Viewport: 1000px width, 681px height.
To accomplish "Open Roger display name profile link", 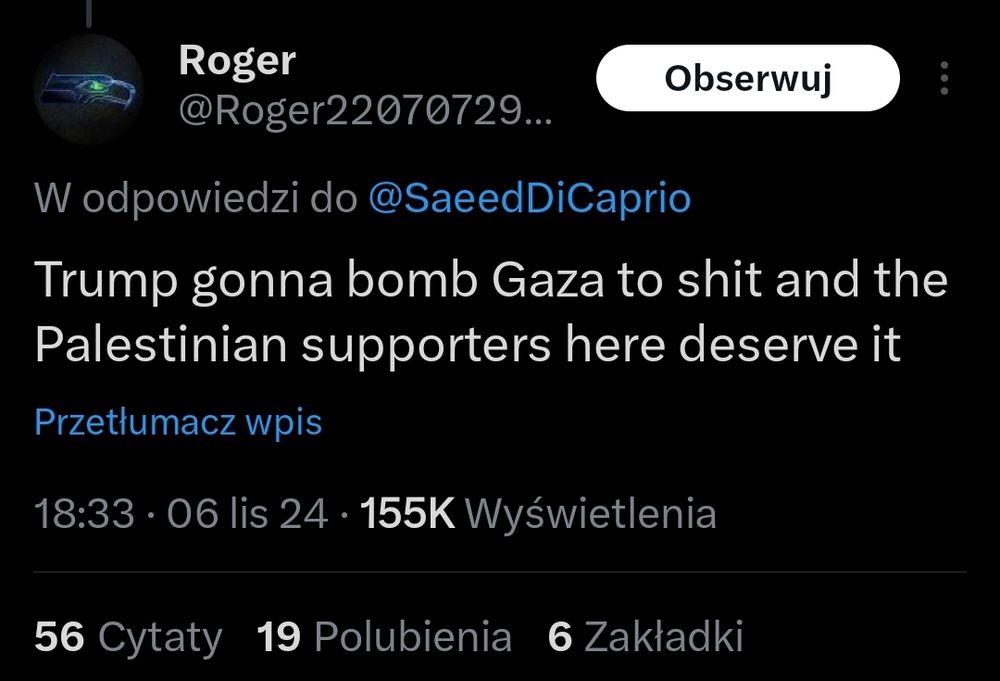I will click(237, 61).
